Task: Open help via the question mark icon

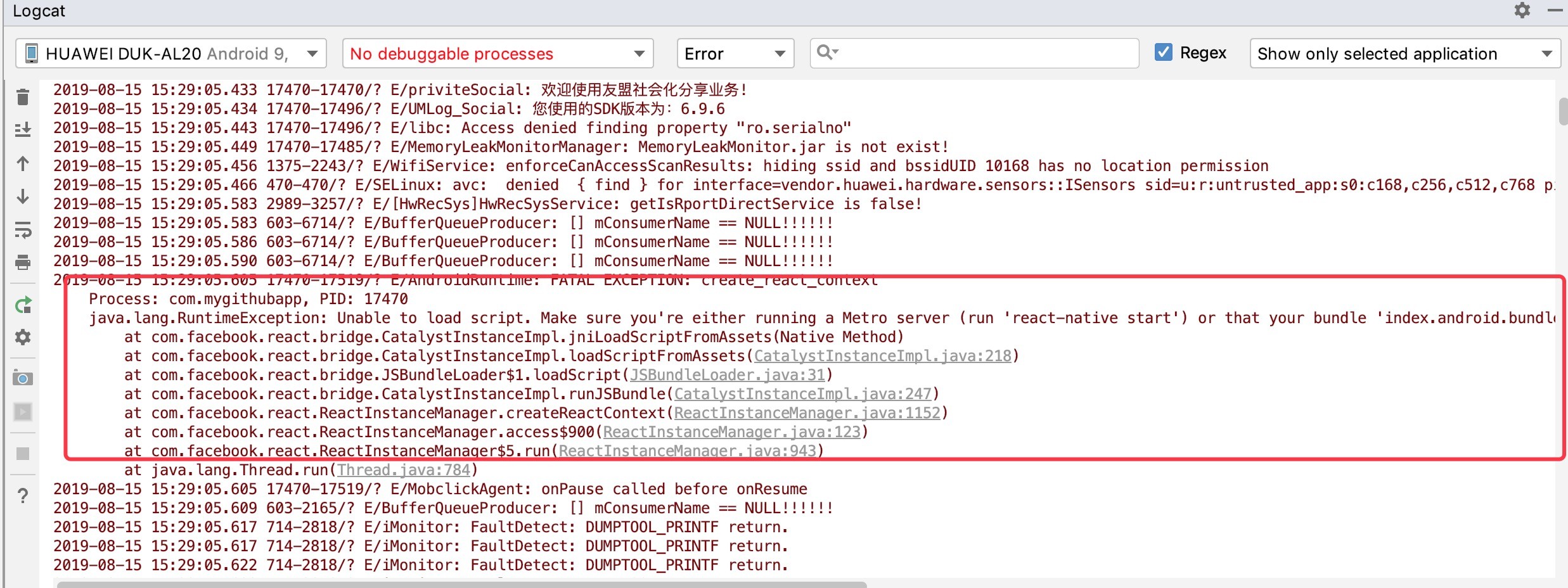Action: tap(23, 495)
